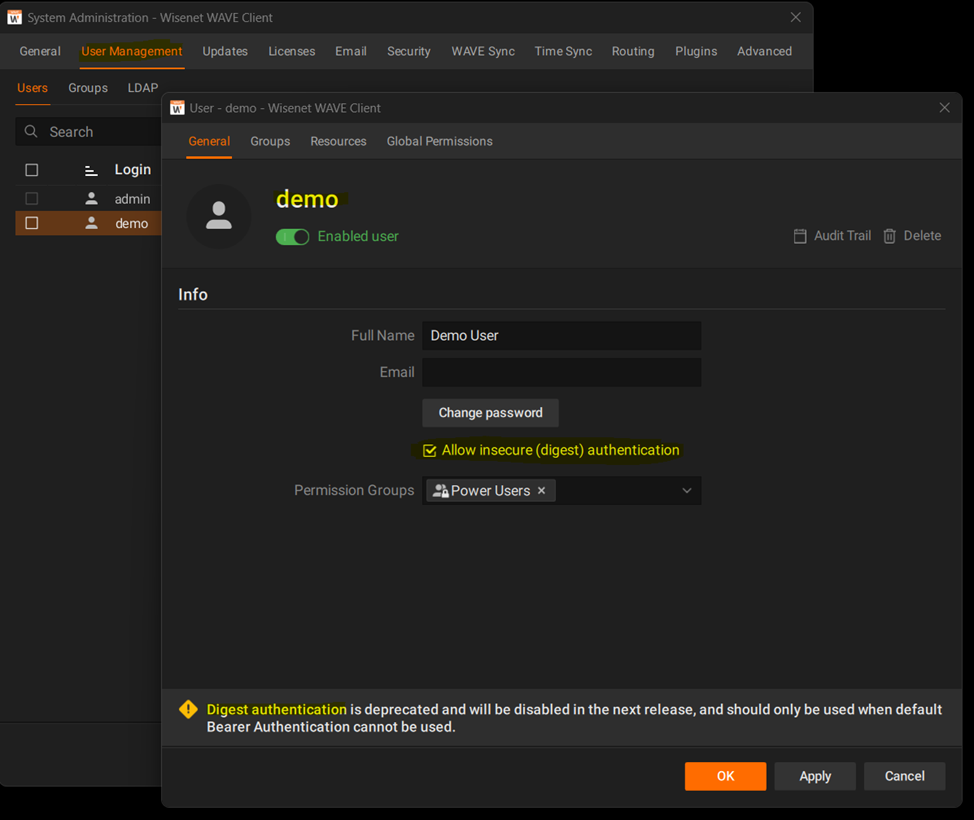
Task: Click the Search field in Users list
Action: [x=88, y=132]
